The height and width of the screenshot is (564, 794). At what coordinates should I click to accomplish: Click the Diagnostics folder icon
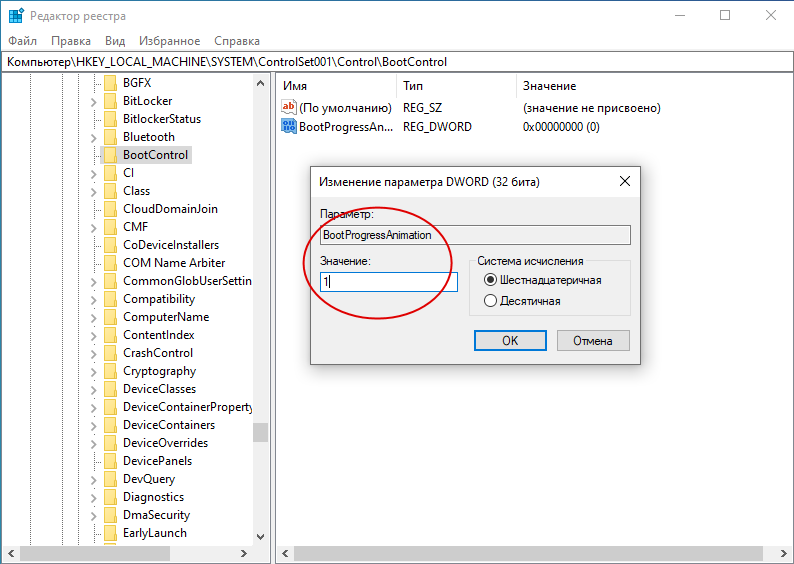110,497
